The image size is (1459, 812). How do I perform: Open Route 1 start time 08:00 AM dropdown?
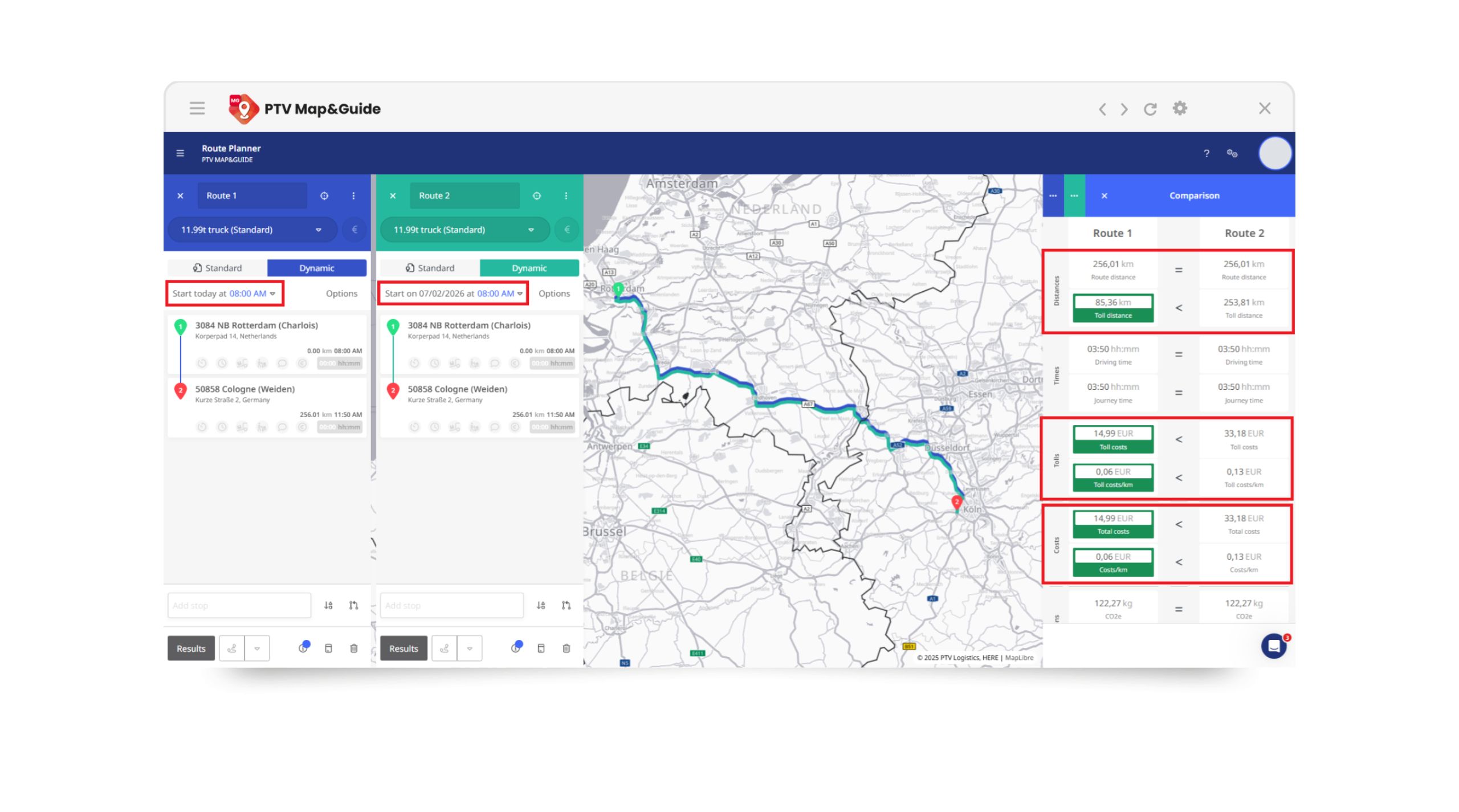(252, 293)
